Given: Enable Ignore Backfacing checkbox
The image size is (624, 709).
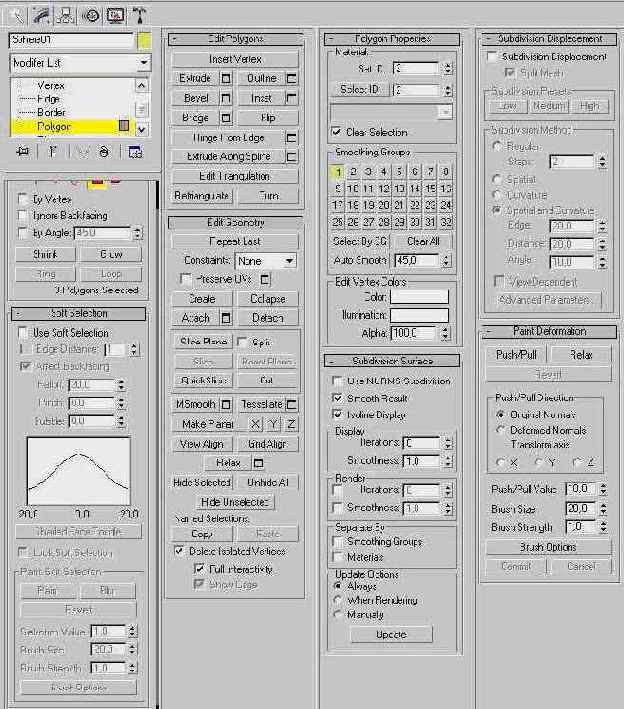Looking at the screenshot, I should 24,215.
